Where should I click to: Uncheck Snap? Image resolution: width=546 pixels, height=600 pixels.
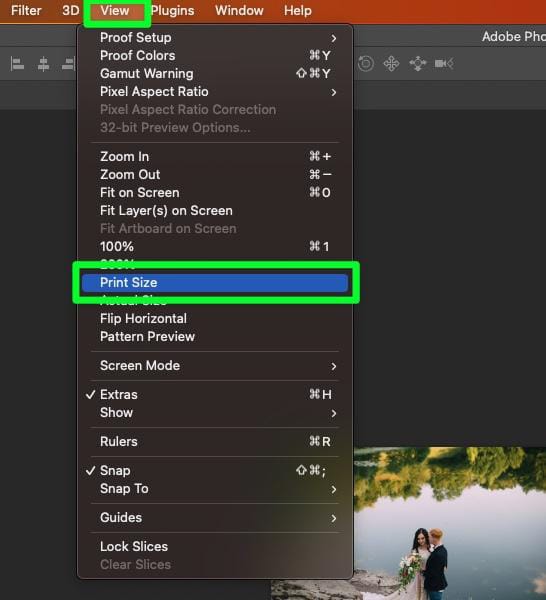(x=215, y=471)
